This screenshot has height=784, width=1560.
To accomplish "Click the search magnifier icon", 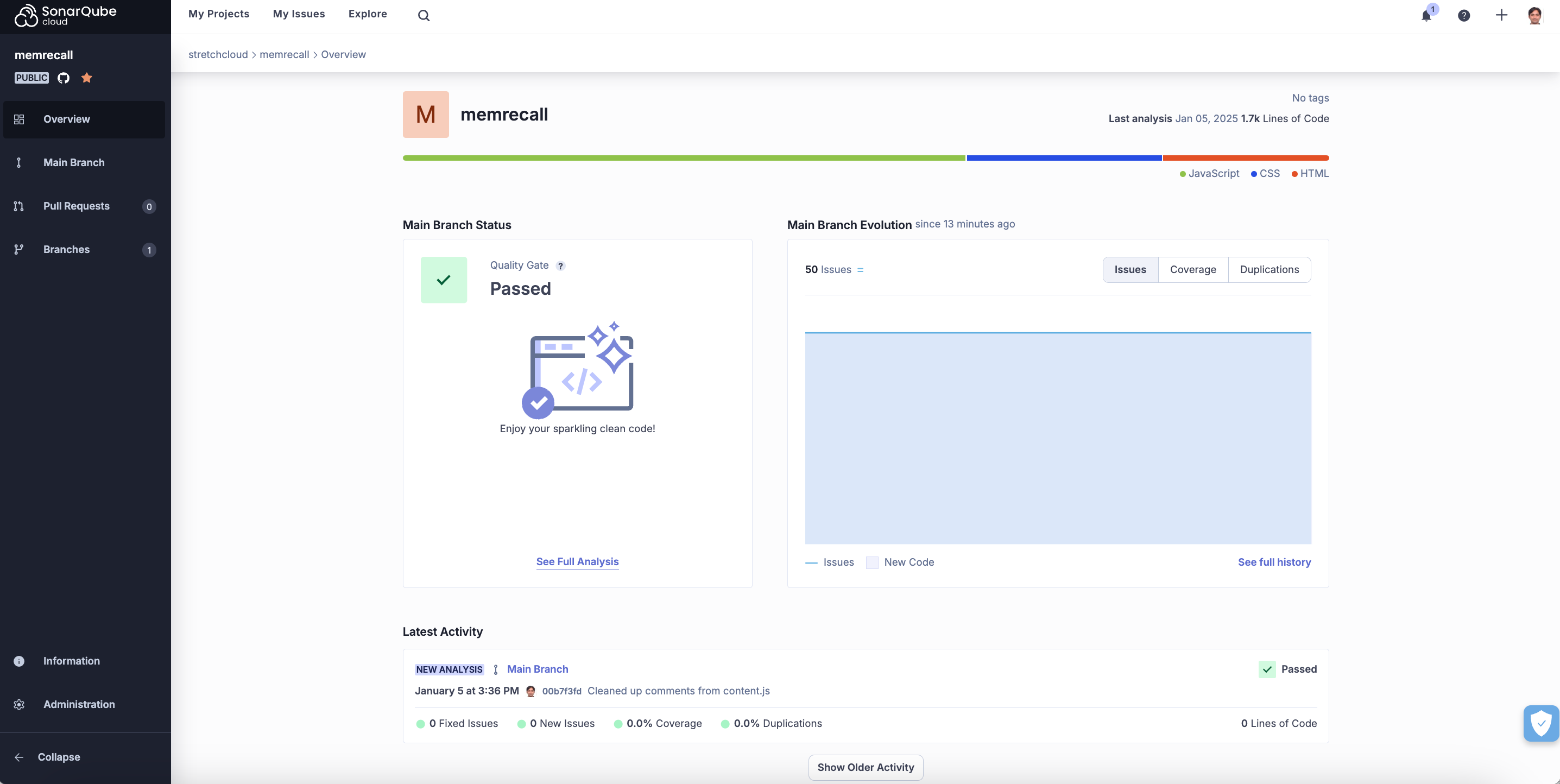I will click(424, 16).
